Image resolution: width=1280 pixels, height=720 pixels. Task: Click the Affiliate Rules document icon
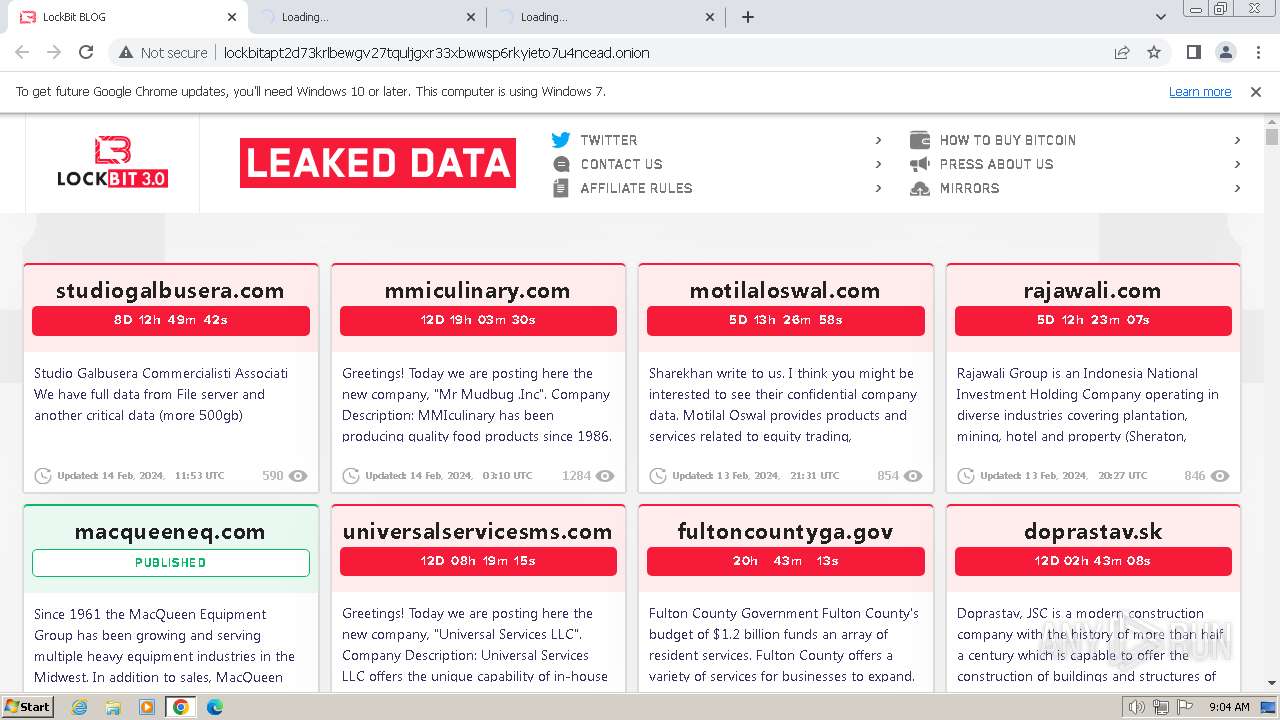click(561, 188)
